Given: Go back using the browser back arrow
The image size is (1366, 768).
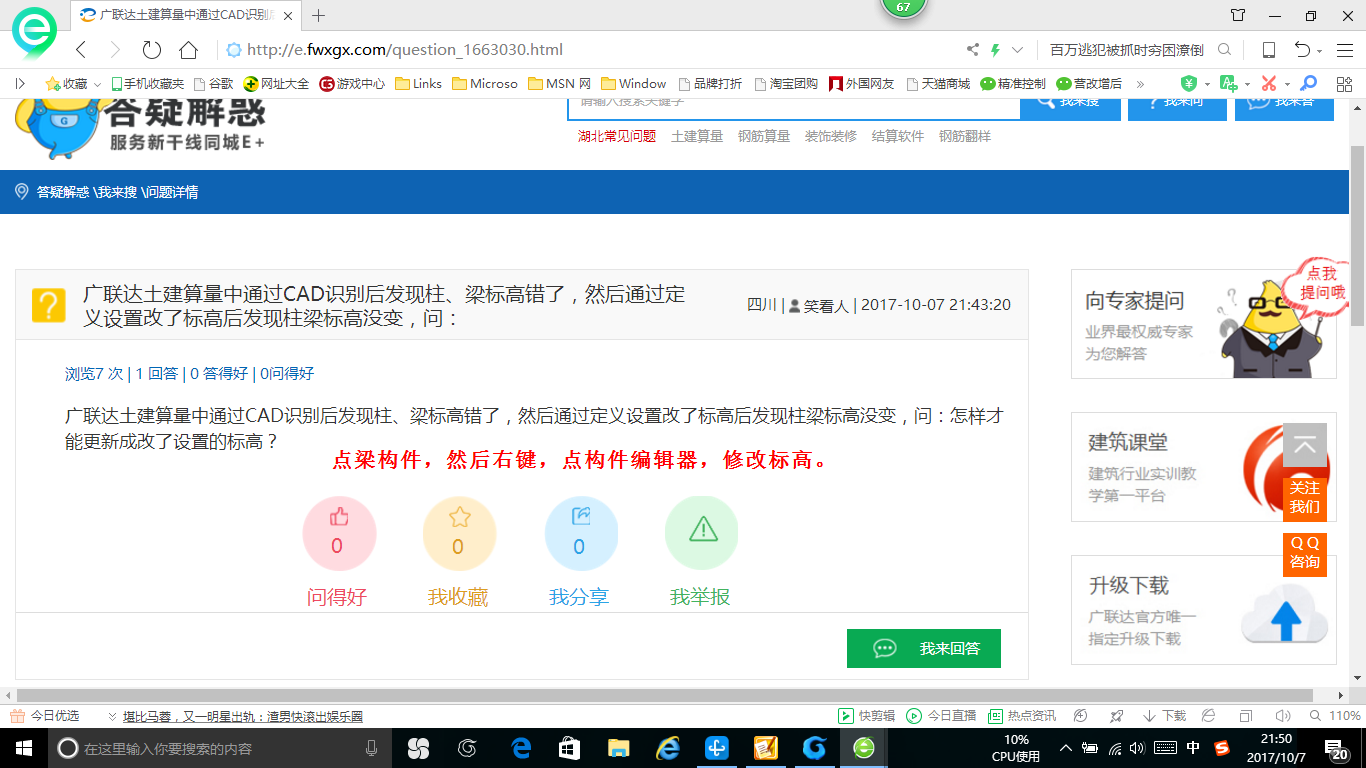Looking at the screenshot, I should point(82,50).
